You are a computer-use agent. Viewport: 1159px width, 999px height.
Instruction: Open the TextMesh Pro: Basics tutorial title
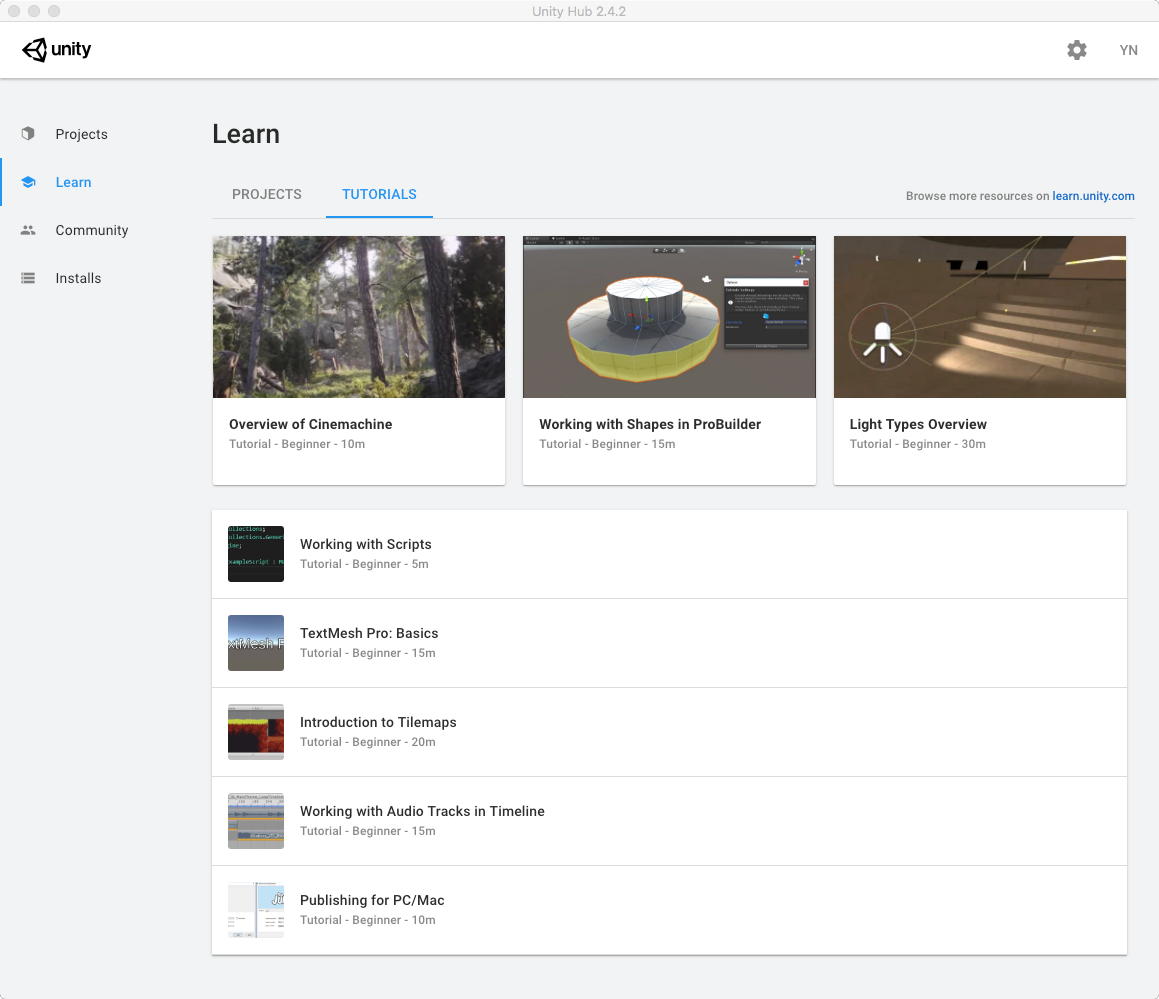(369, 633)
